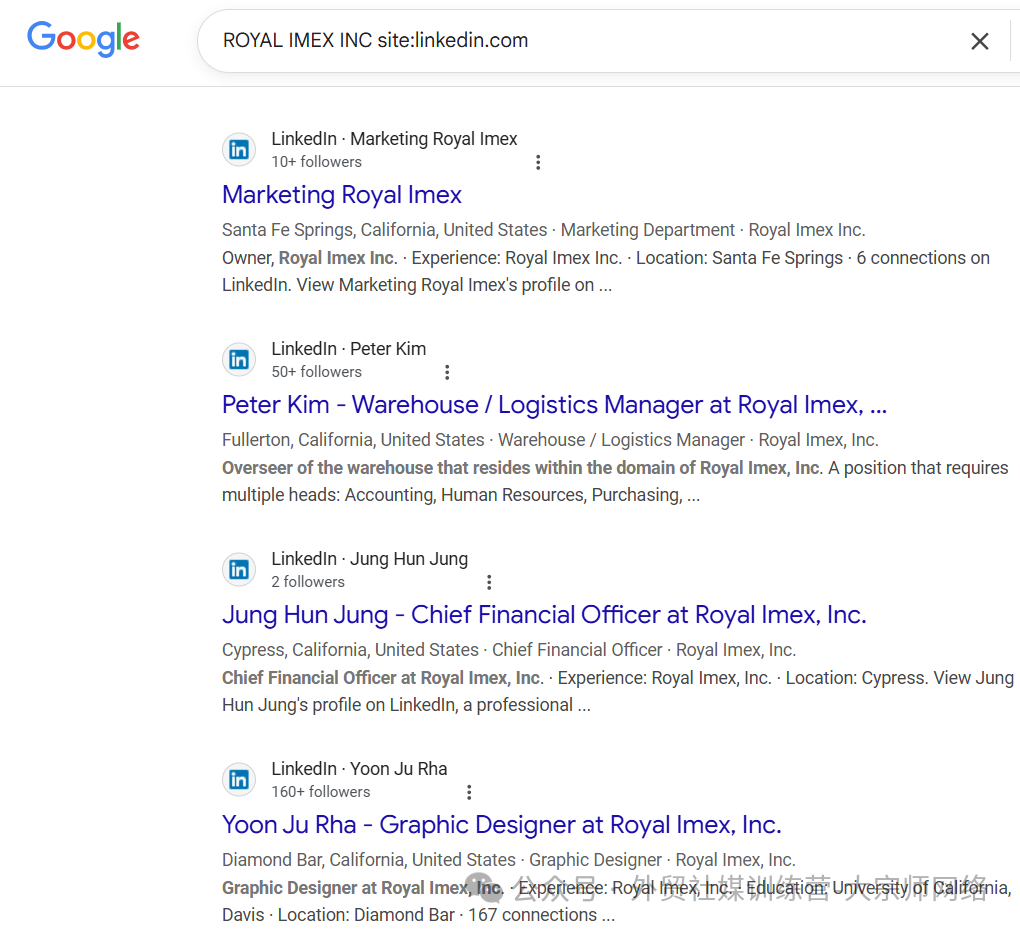
Task: Open three-dot menu for Yoon Ju Rha result
Action: (469, 792)
